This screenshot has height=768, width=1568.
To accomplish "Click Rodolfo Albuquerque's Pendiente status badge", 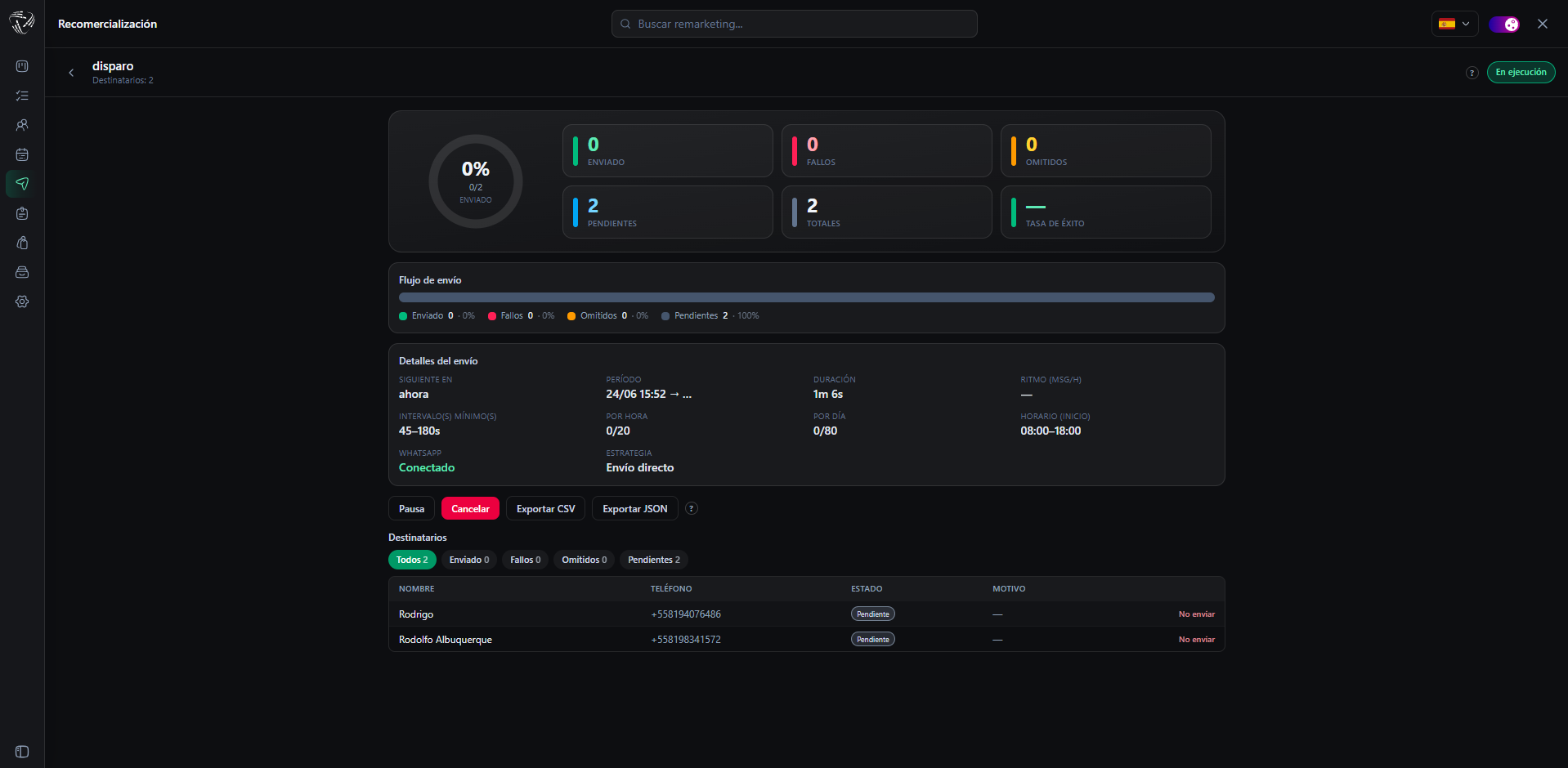I will click(x=873, y=639).
